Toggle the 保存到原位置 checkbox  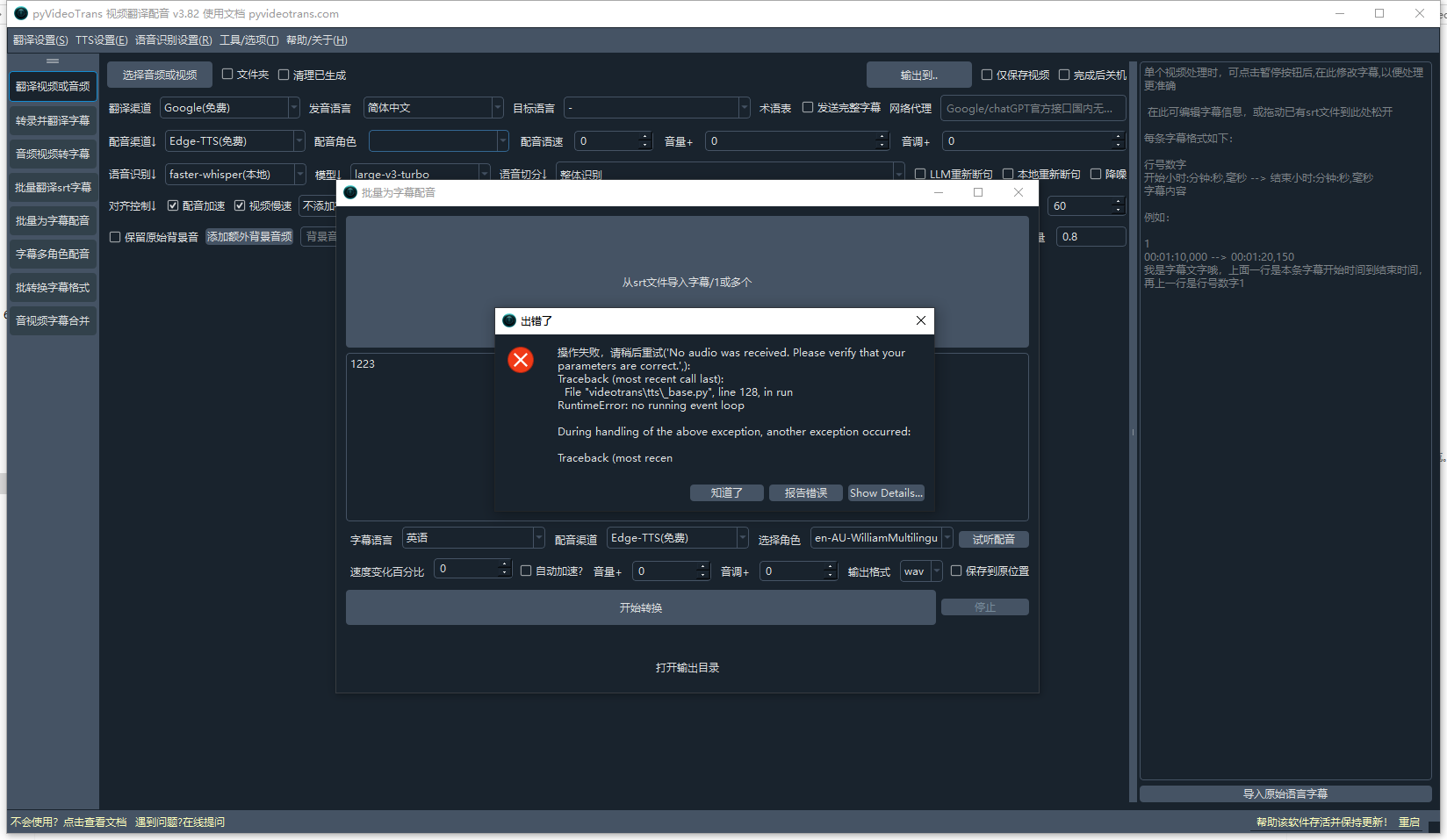tap(956, 571)
